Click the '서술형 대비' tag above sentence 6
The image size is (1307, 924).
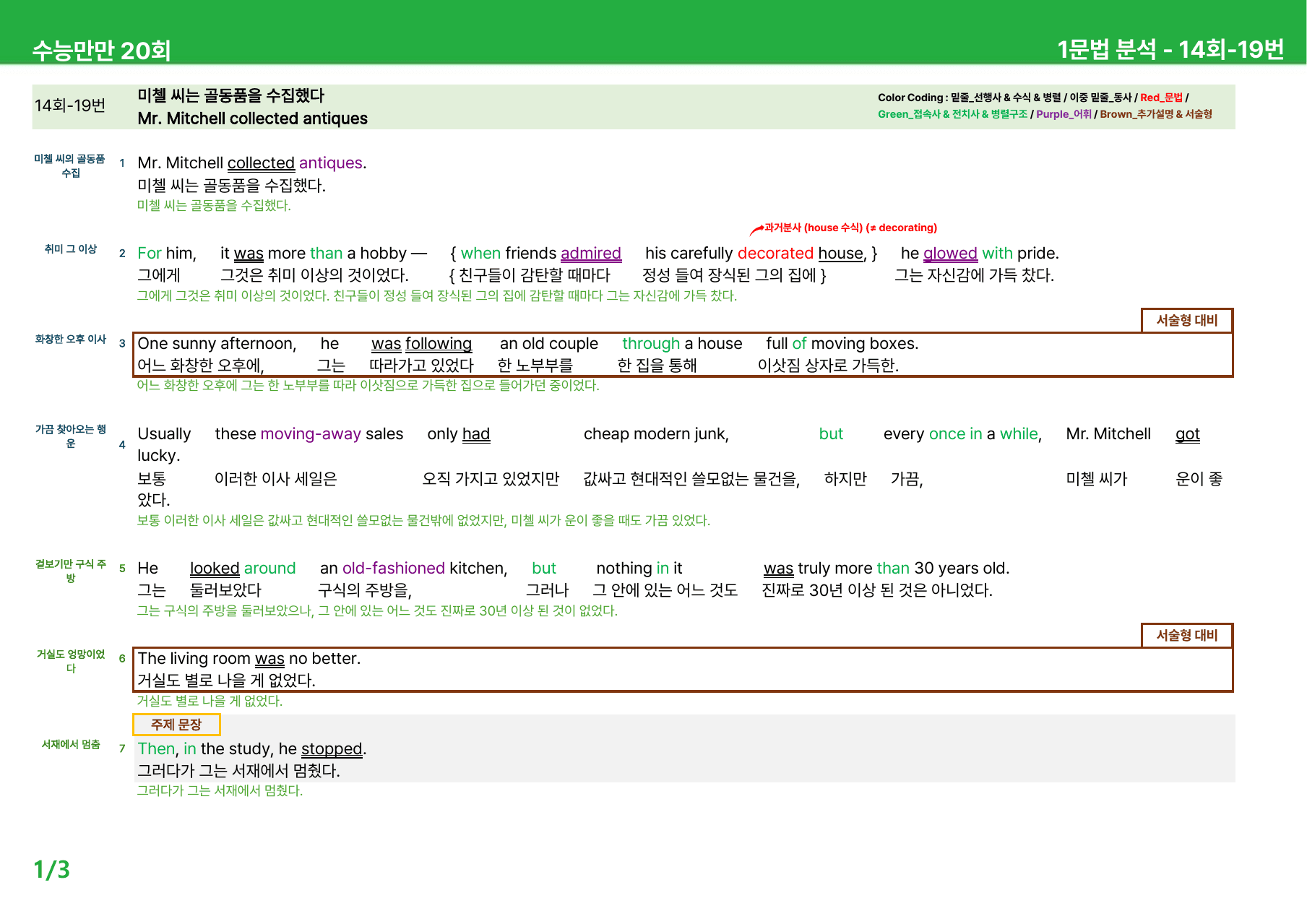[1187, 635]
